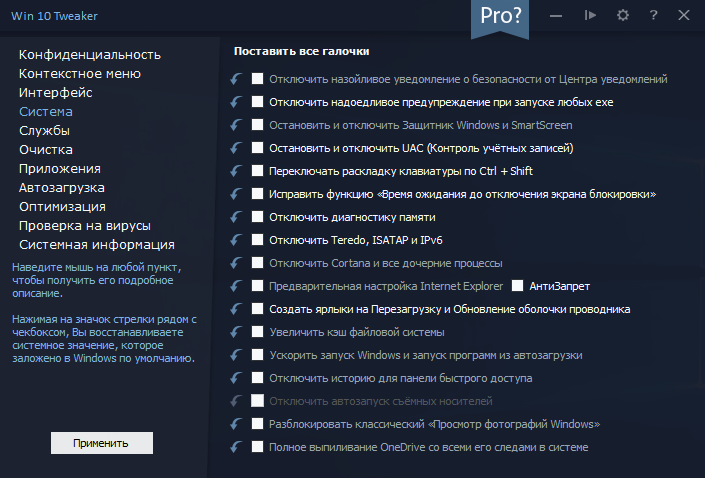705x478 pixels.
Task: Select the Системная информация section
Action: (x=97, y=244)
